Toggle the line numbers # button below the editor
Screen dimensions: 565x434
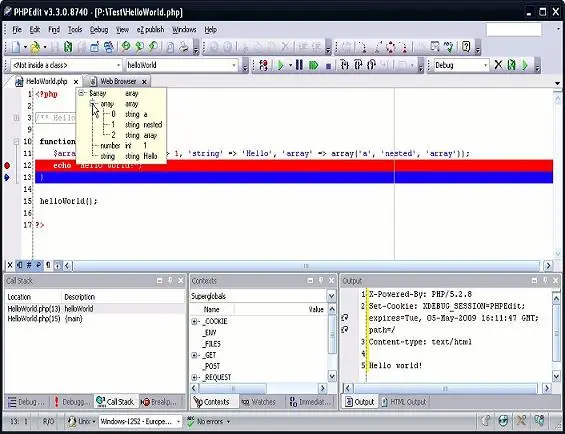tap(29, 266)
